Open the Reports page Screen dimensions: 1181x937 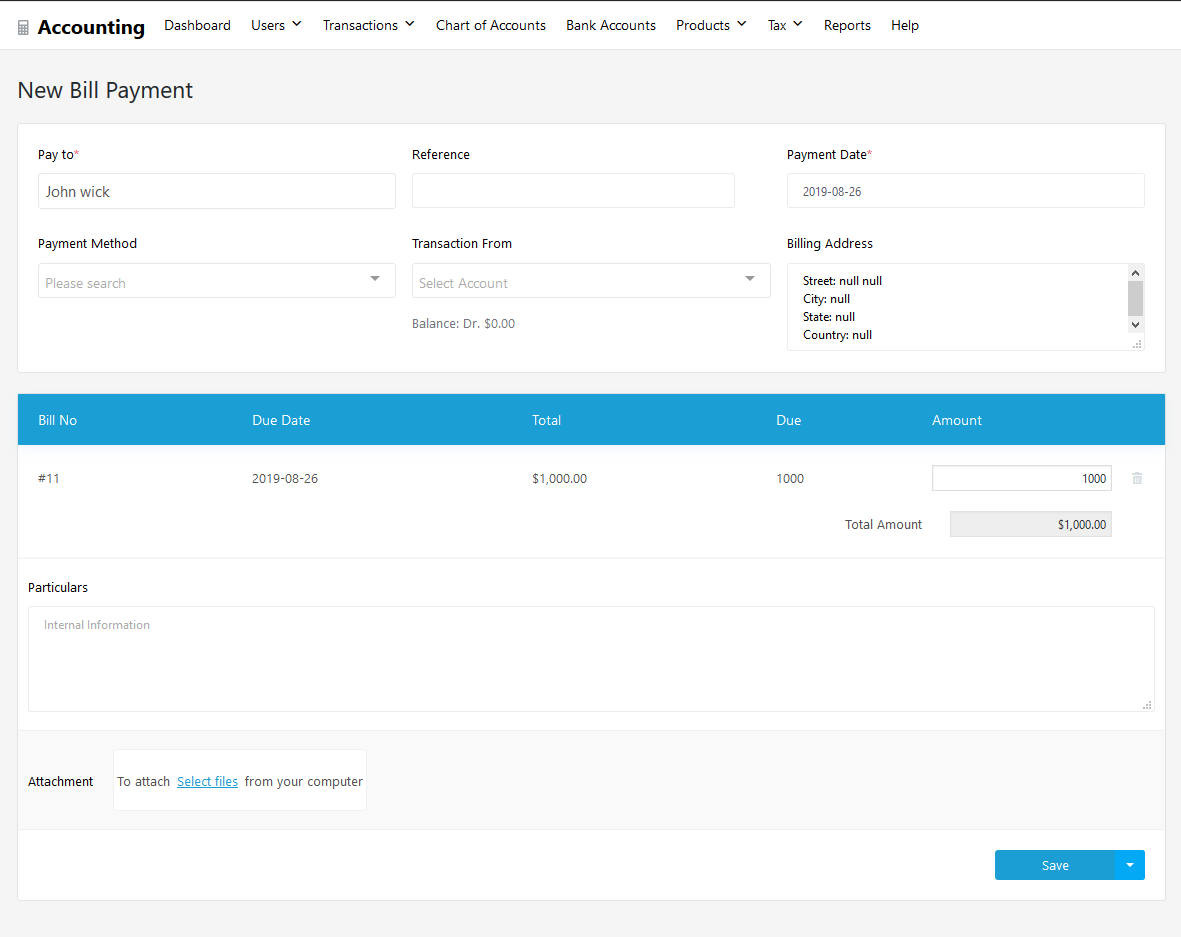847,25
